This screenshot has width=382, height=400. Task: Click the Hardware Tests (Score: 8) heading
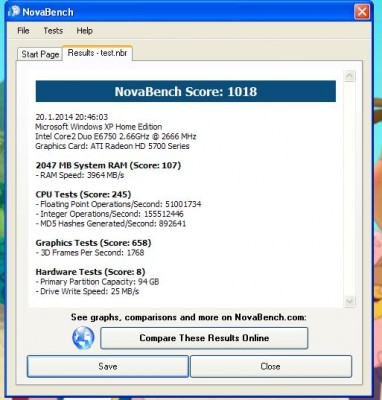[x=90, y=272]
